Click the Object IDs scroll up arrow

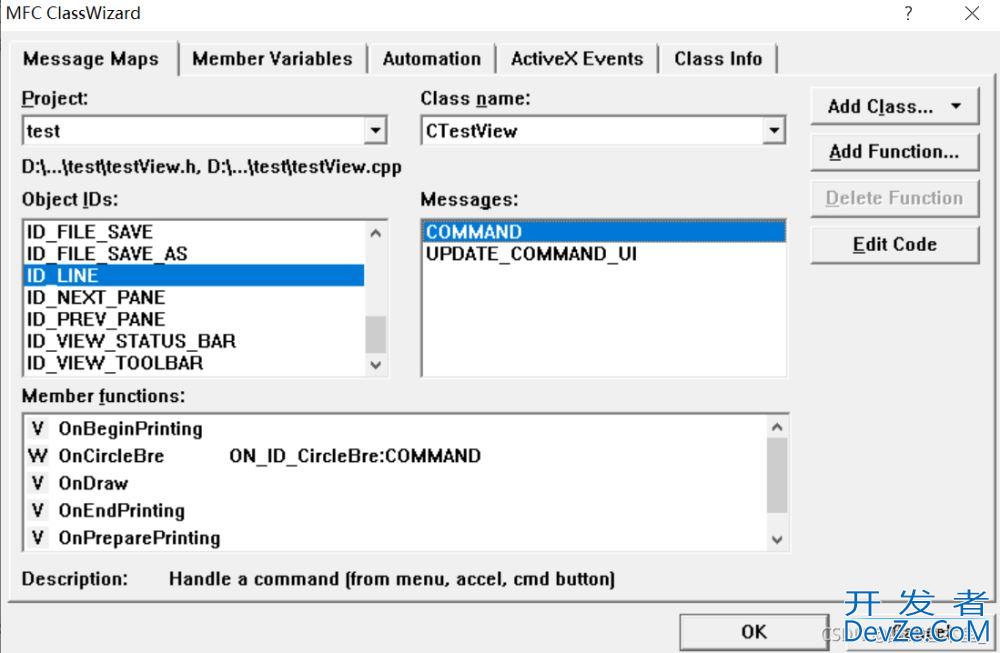point(376,233)
